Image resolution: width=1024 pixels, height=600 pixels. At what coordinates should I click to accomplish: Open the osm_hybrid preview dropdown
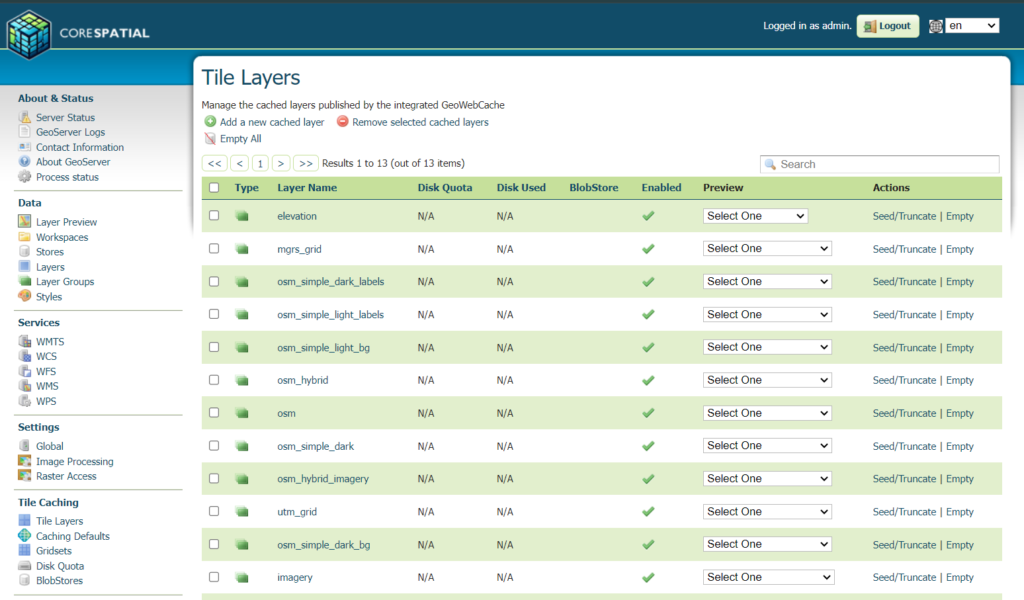(767, 380)
